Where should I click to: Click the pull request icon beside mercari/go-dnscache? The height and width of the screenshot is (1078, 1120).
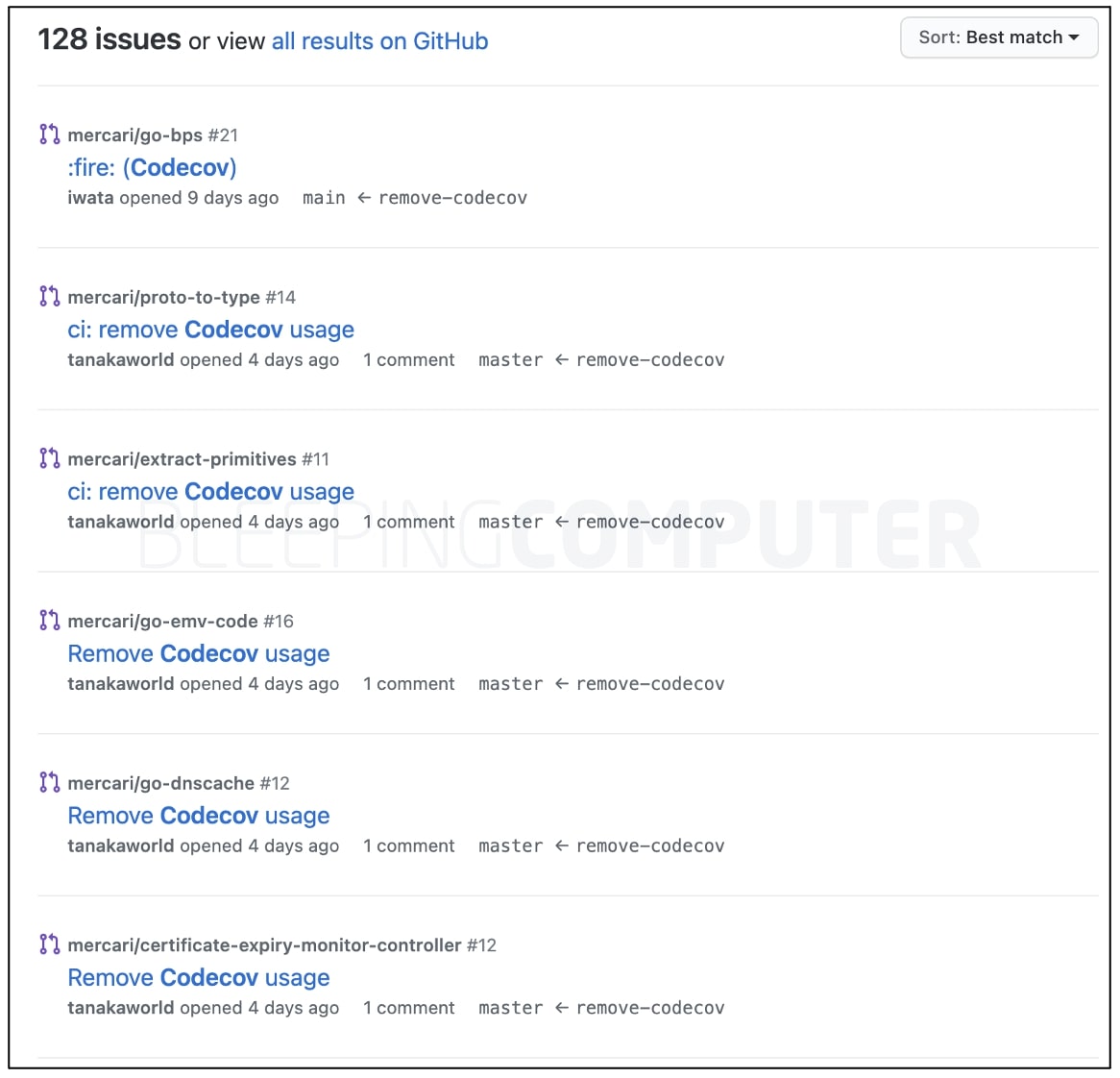click(x=49, y=783)
